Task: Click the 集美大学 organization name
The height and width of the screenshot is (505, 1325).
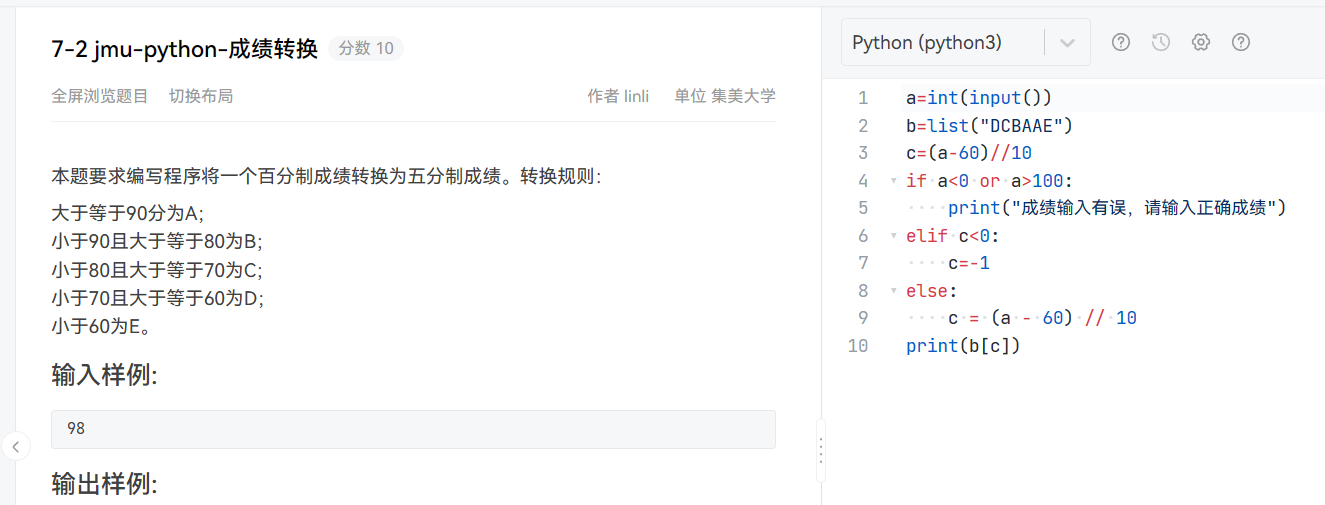Action: click(x=743, y=96)
